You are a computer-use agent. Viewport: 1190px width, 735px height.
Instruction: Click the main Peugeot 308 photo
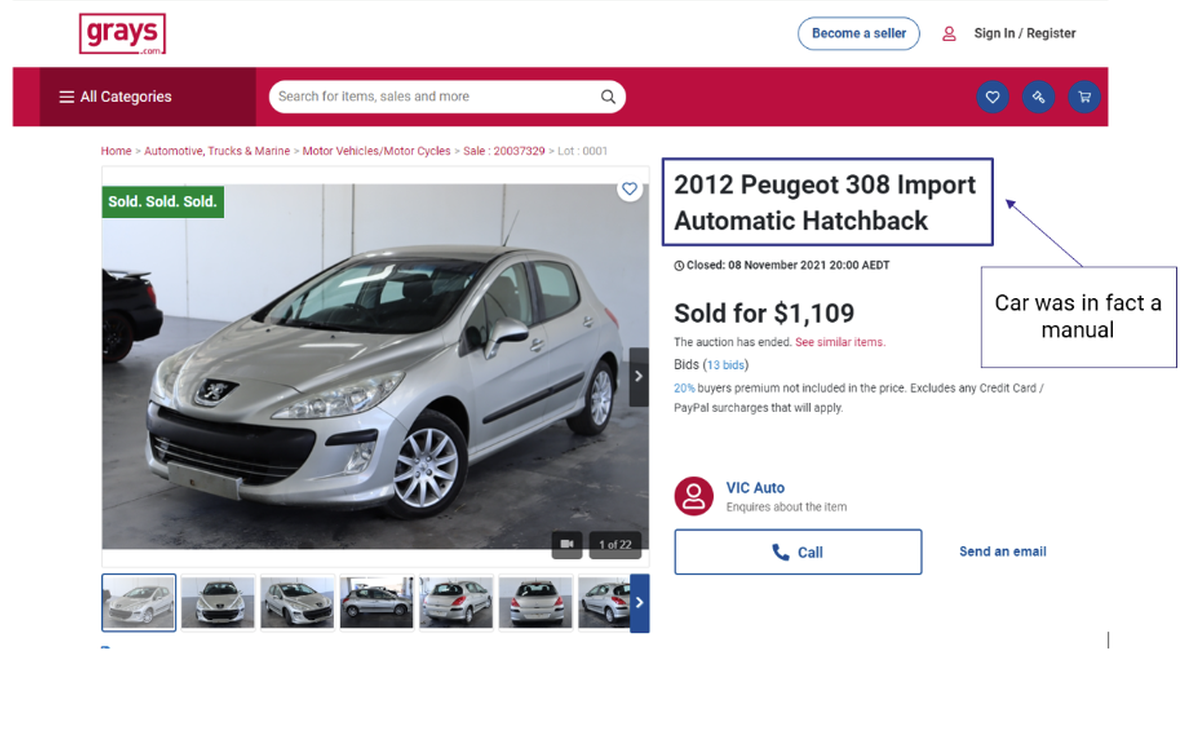376,367
